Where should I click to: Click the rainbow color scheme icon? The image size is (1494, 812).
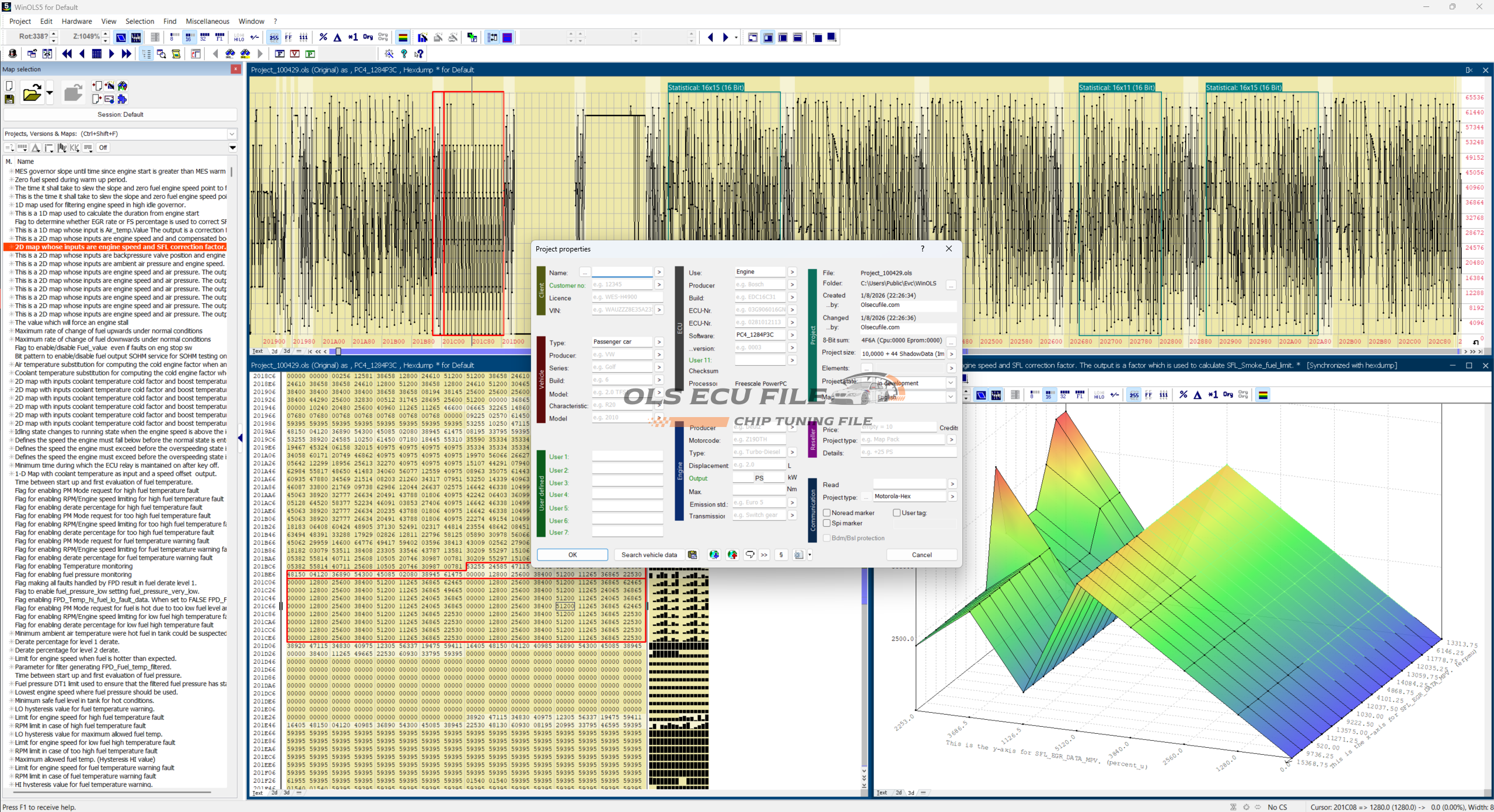click(x=403, y=37)
